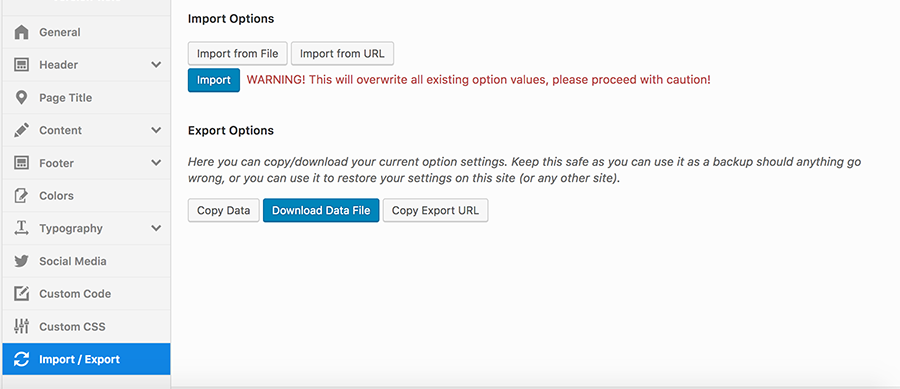Click the Header layout icon
The height and width of the screenshot is (389, 900).
pyautogui.click(x=21, y=65)
